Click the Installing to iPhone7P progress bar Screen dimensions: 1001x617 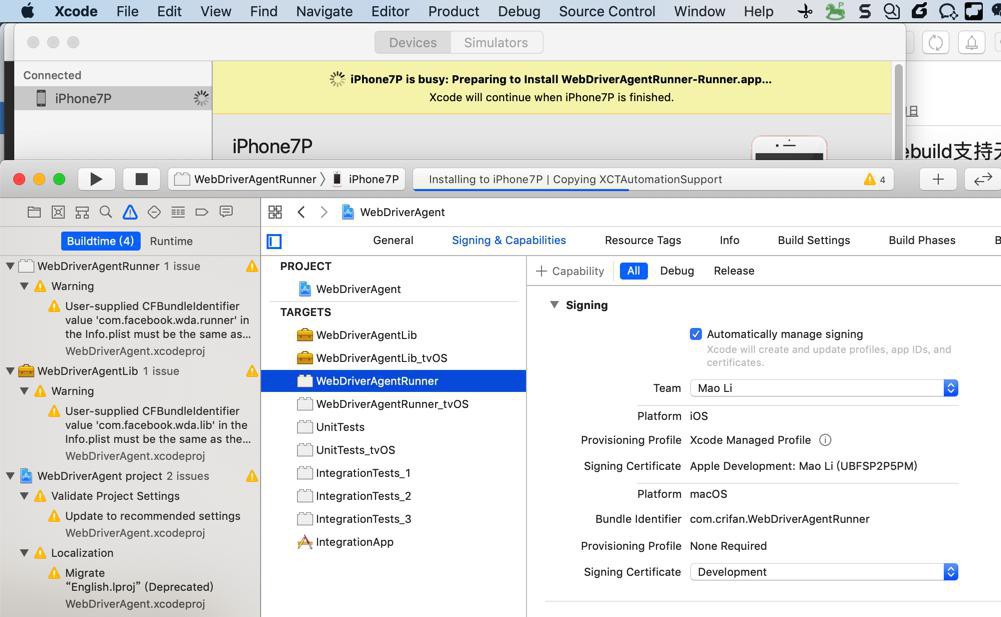(x=652, y=179)
